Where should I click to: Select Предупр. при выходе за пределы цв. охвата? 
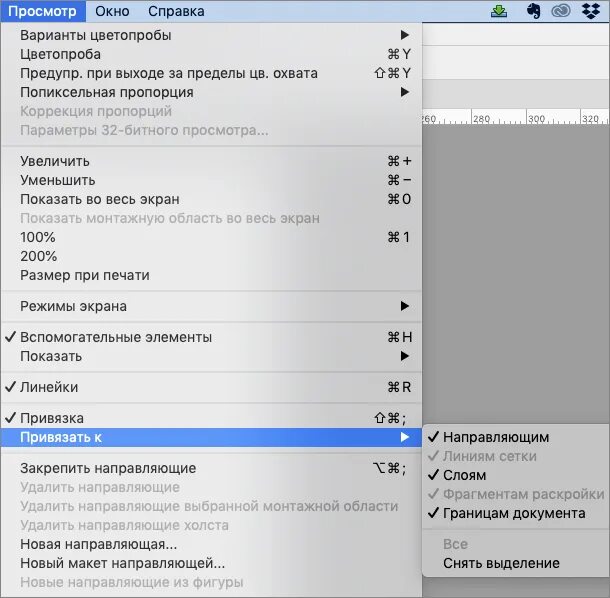212,73
